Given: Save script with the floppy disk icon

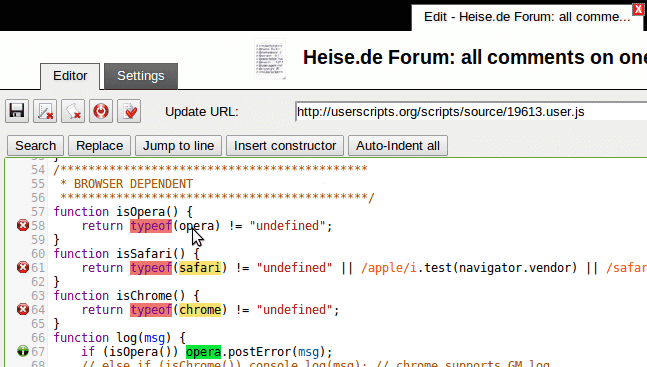Looking at the screenshot, I should pos(17,111).
